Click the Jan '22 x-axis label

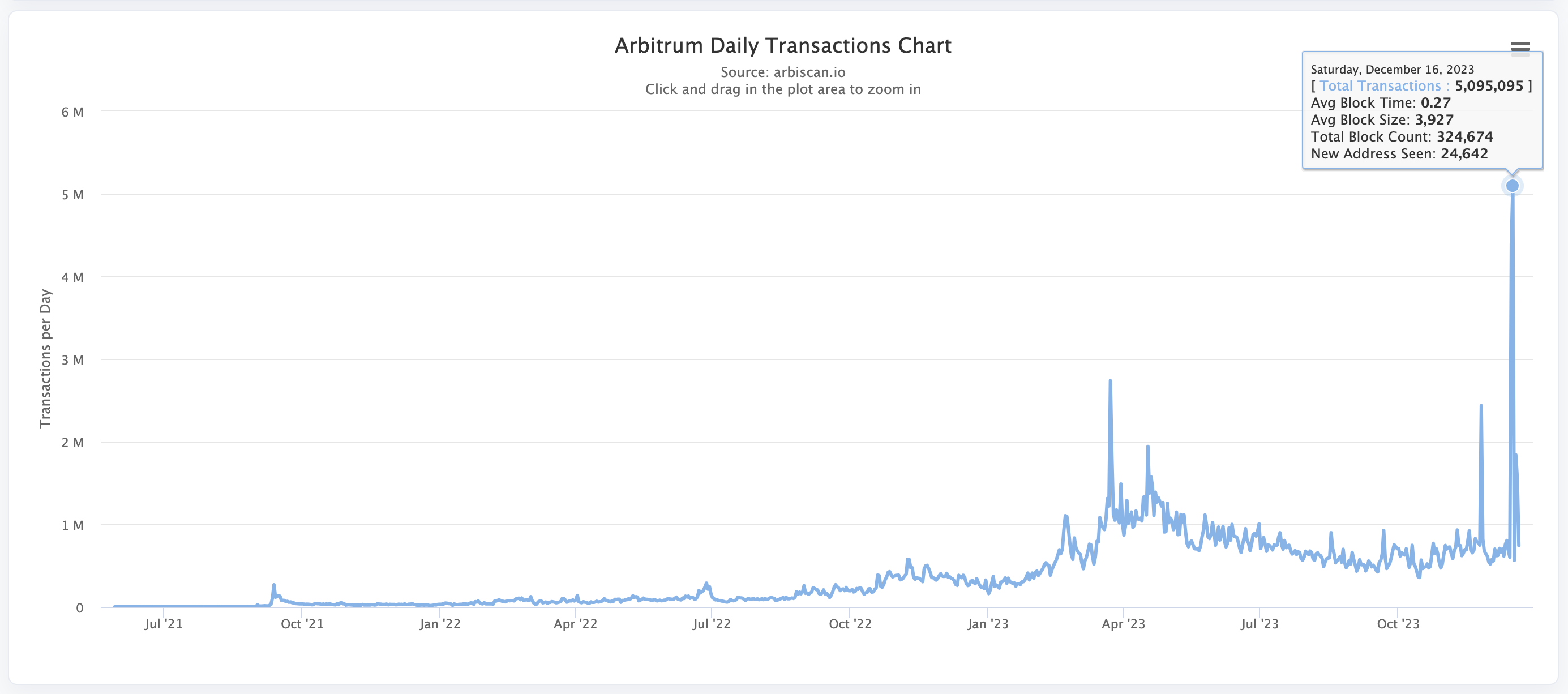coord(439,624)
